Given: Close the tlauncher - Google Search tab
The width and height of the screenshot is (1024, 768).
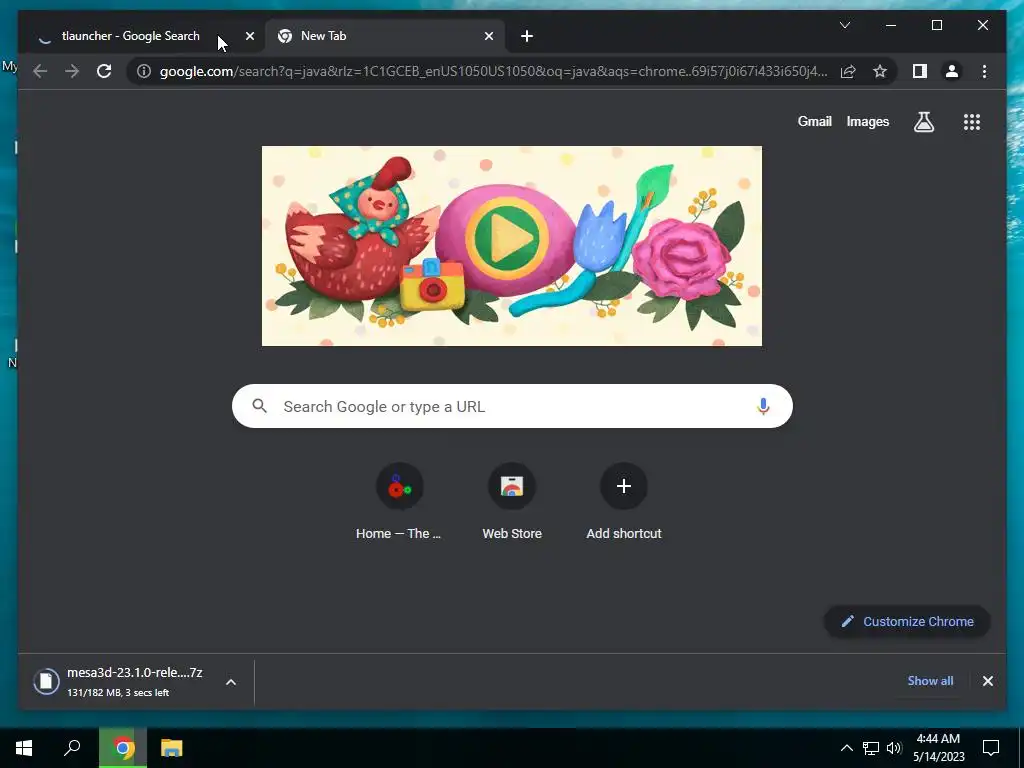Looking at the screenshot, I should pyautogui.click(x=249, y=36).
